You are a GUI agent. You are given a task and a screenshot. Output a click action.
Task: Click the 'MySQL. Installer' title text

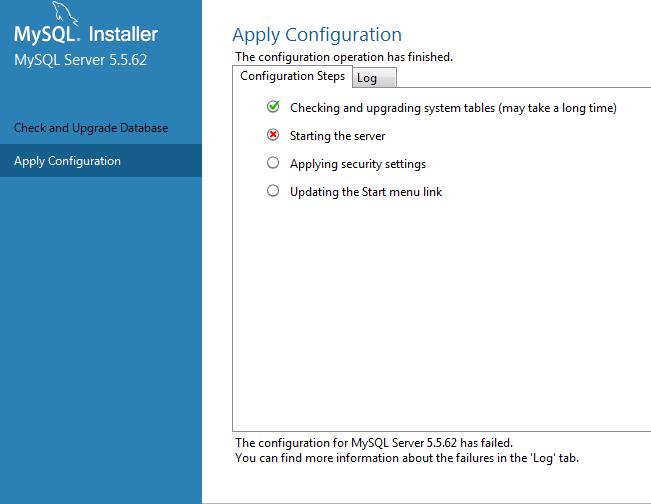[x=86, y=34]
